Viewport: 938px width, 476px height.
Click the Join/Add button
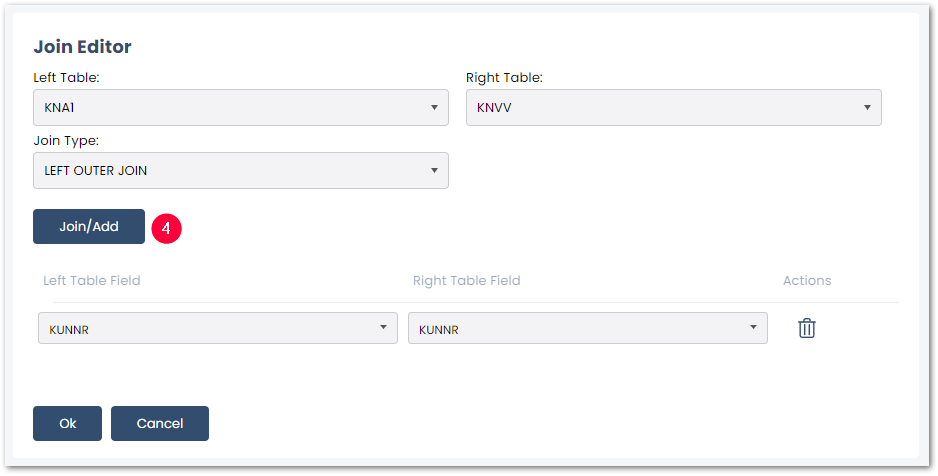pyautogui.click(x=89, y=227)
